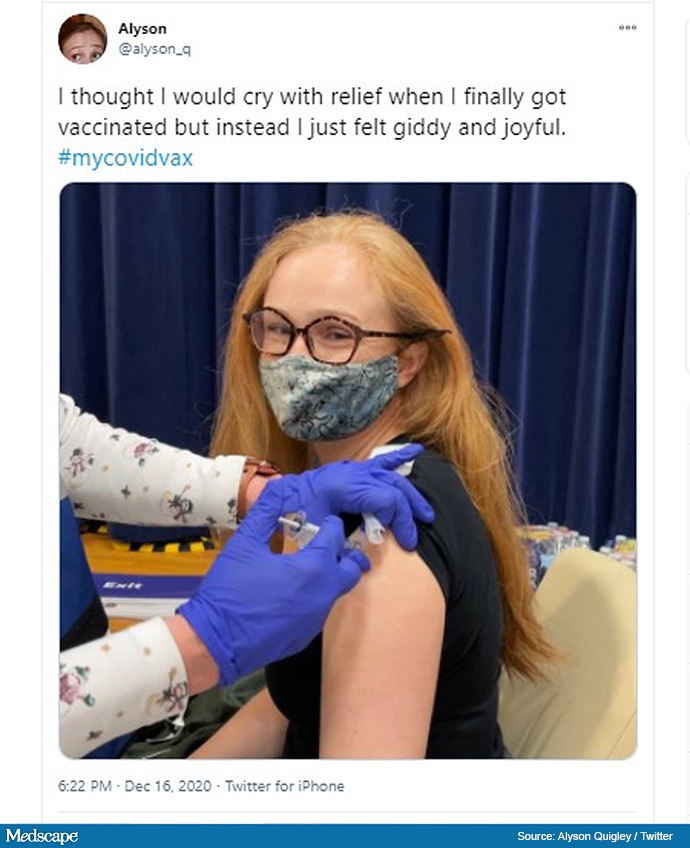Viewport: 690px width, 848px height.
Task: Click the Source: Alyson Quigley credit text
Action: pyautogui.click(x=595, y=836)
